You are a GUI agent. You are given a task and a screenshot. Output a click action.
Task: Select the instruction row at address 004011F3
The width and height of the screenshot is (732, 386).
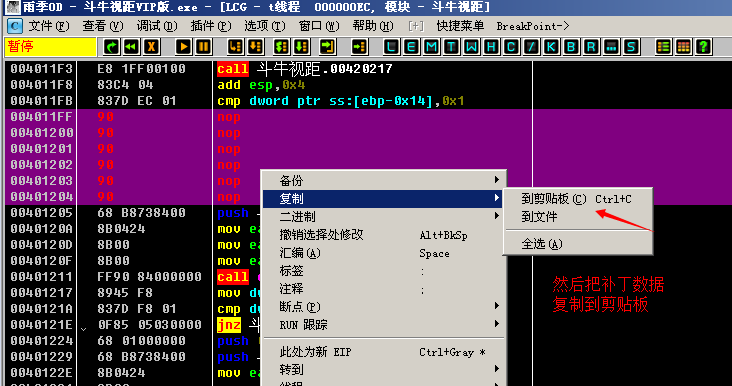pos(268,69)
